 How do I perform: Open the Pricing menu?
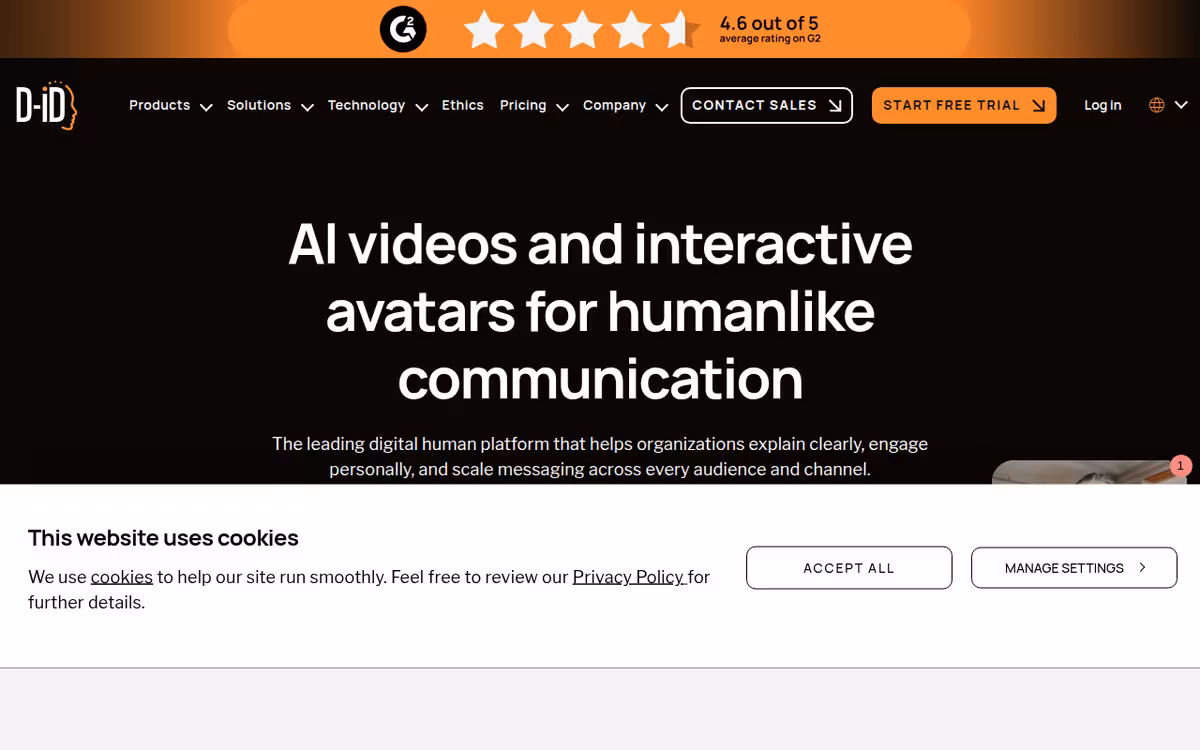tap(523, 105)
